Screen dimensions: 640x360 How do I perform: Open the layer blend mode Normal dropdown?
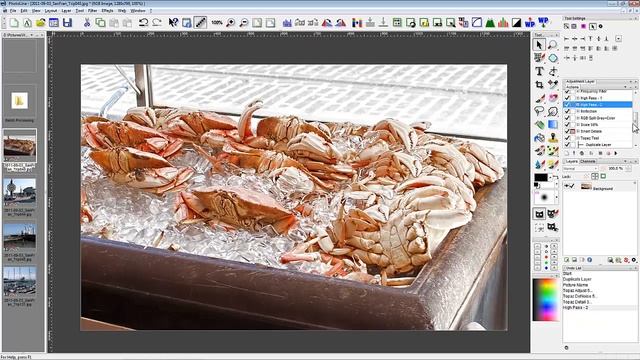(x=580, y=169)
